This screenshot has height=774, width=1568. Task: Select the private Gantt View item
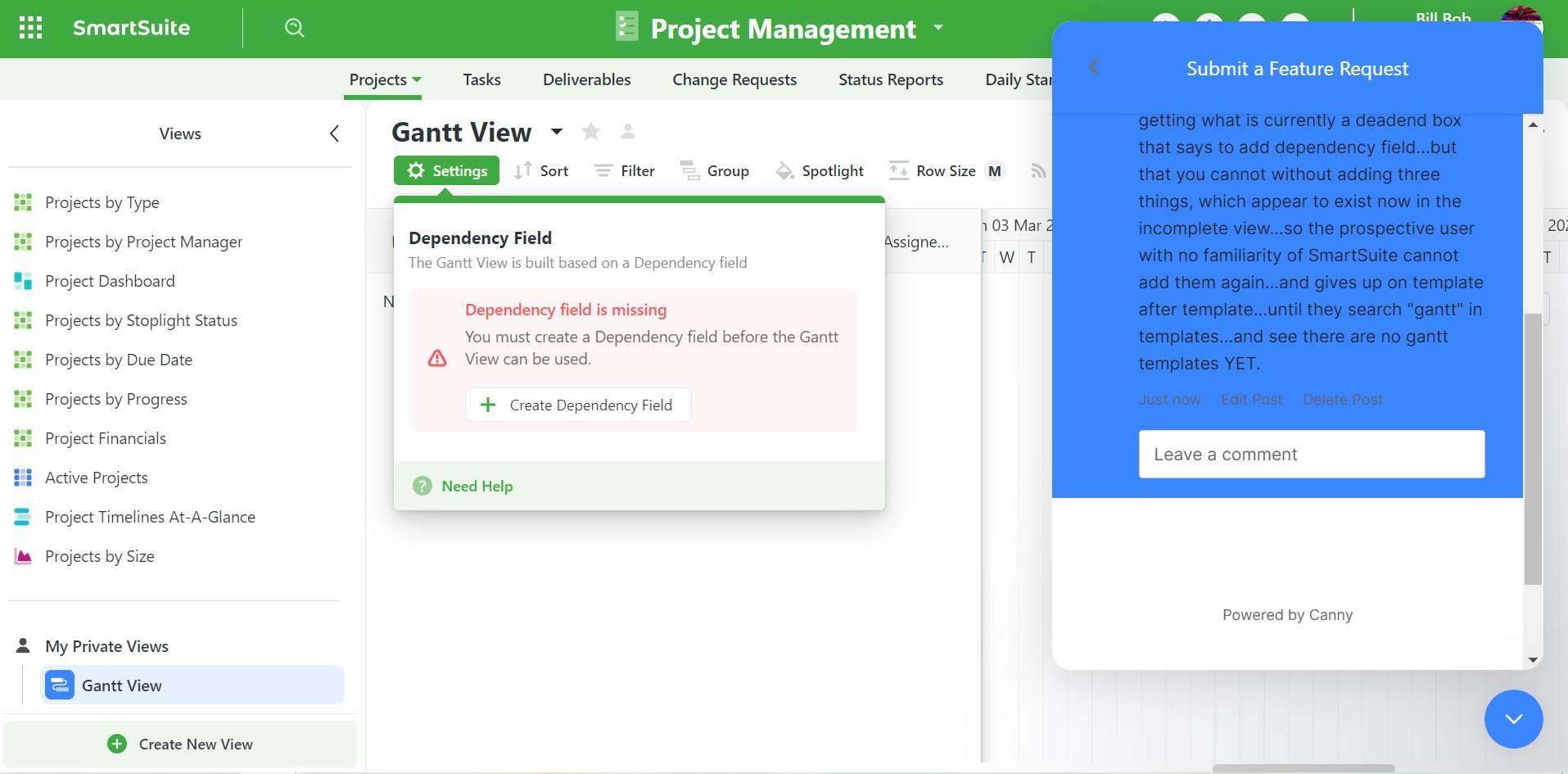click(x=192, y=685)
